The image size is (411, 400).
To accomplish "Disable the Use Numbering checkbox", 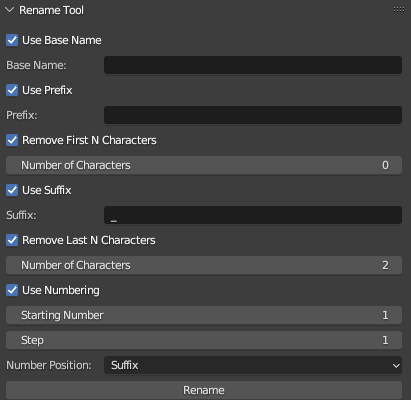I will coord(12,290).
